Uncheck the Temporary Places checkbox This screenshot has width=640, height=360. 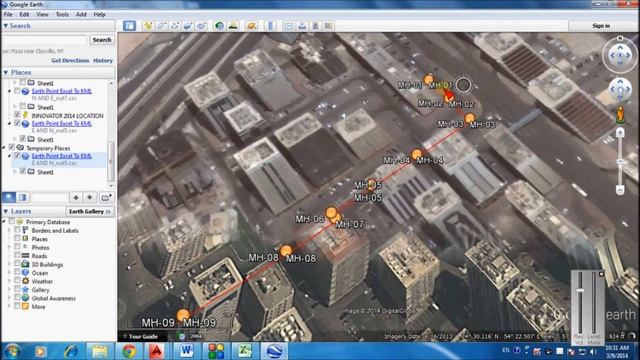(11, 147)
